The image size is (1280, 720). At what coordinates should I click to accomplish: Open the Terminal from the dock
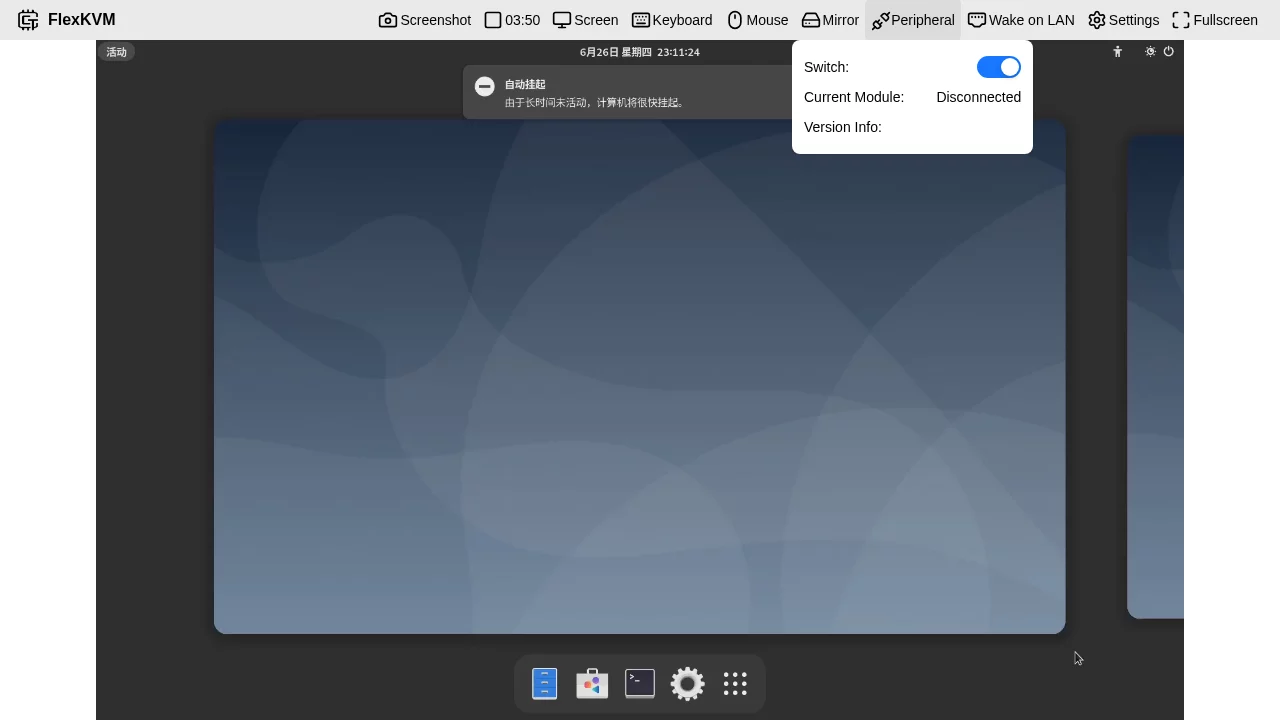[640, 684]
